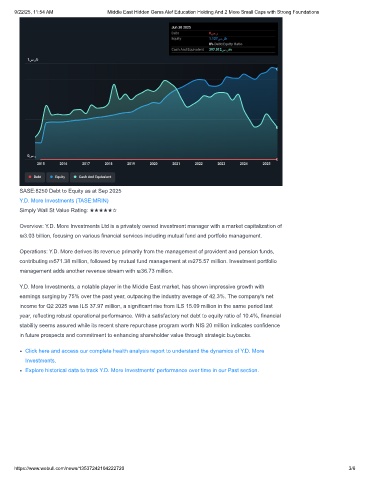
Task: Click the teal Cash and Equivalent dot
Action: tap(75, 177)
